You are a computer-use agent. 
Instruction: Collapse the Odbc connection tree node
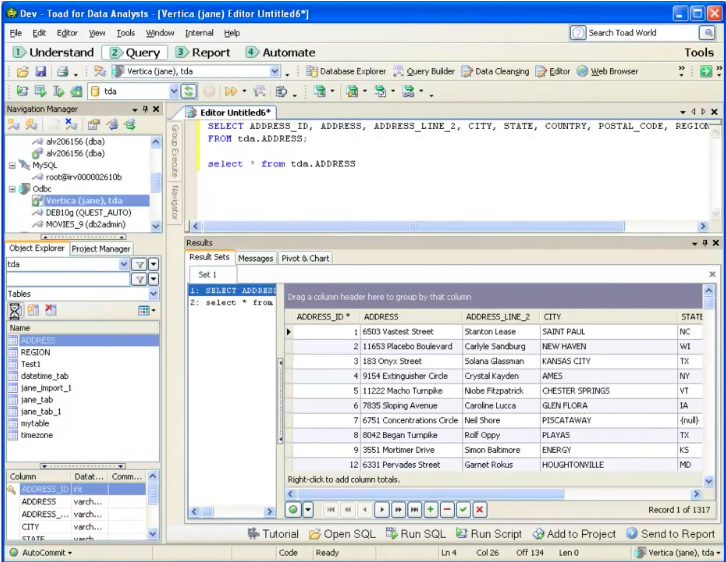coord(12,189)
